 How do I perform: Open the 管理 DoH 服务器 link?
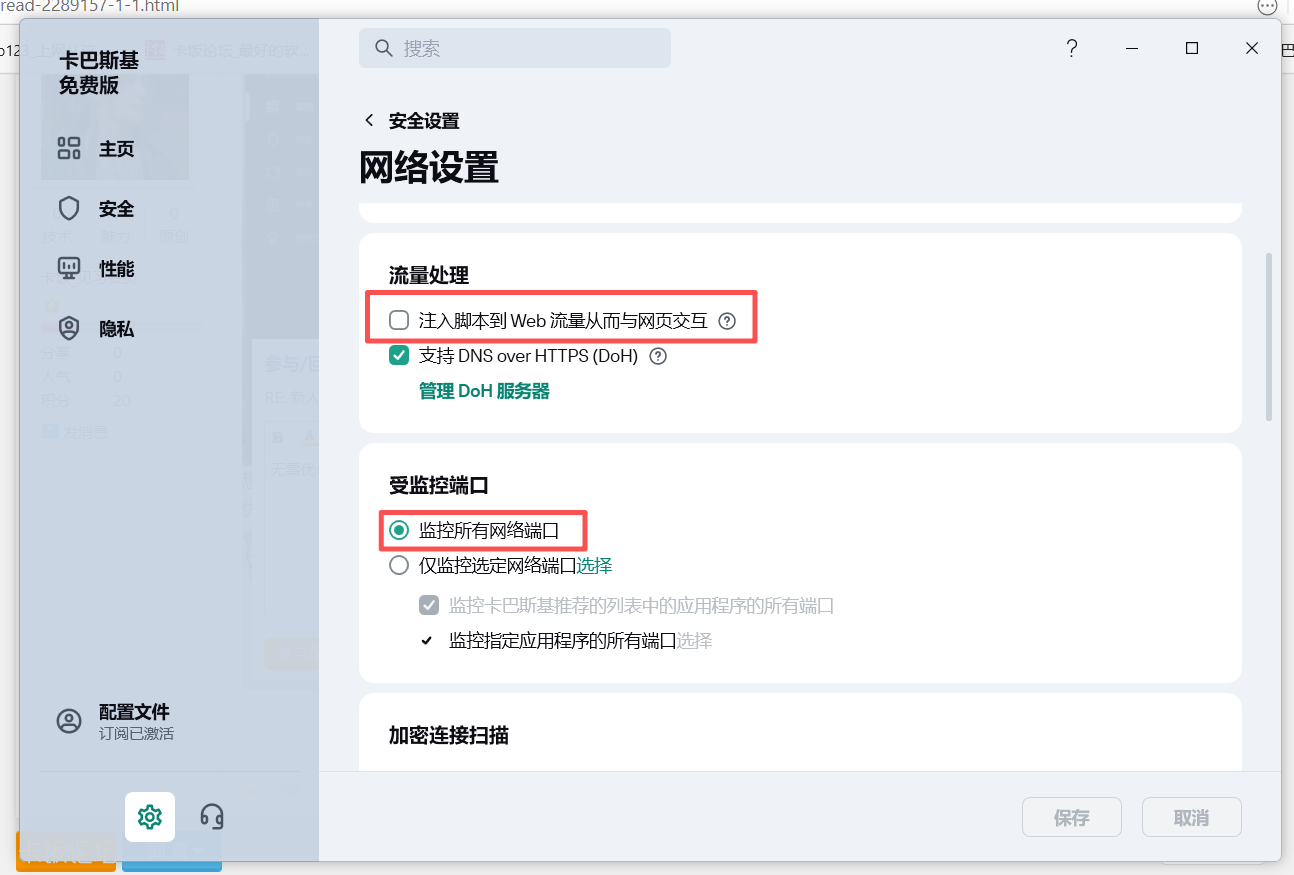coord(484,391)
